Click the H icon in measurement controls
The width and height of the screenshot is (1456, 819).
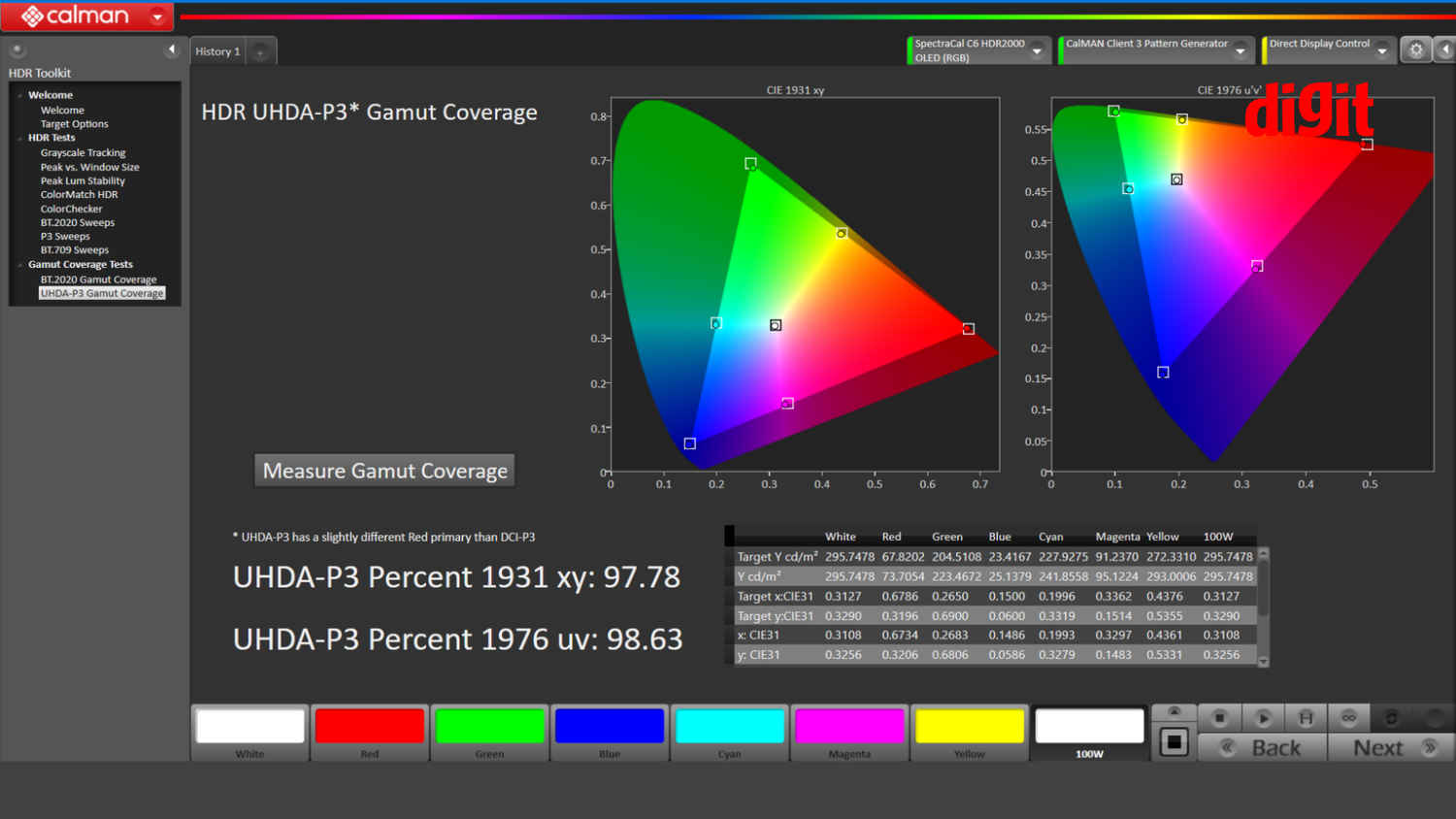(1306, 718)
